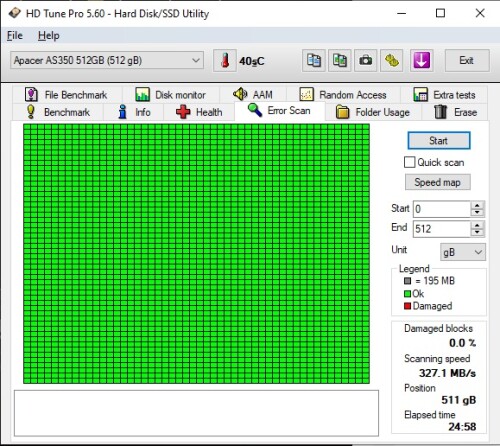Decrease the End value with down arrow

(x=477, y=232)
